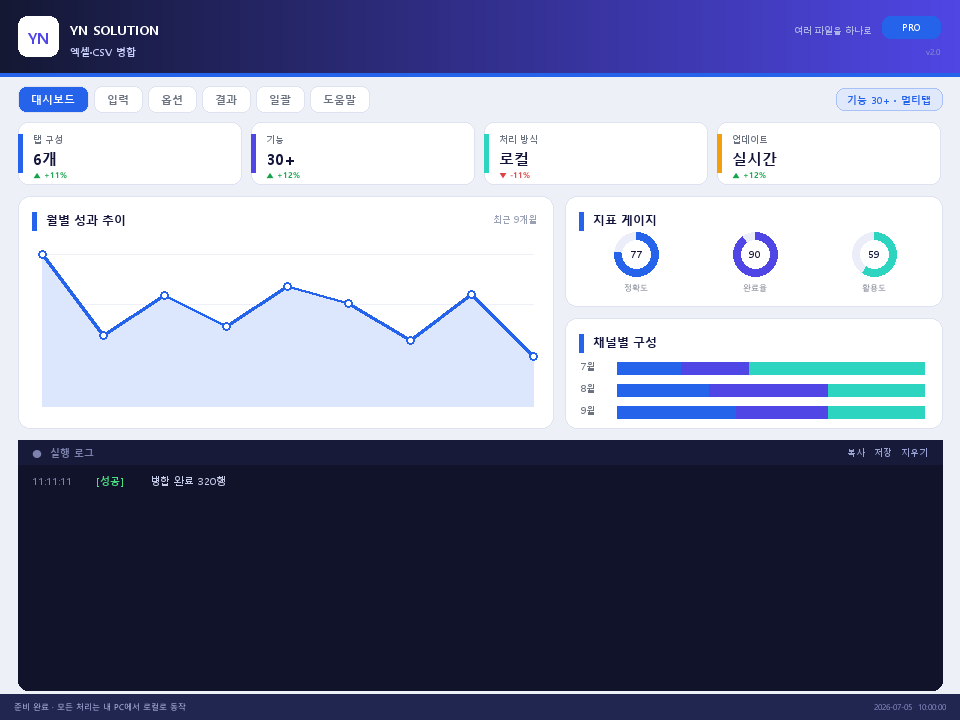Switch to the 입력 tab

pos(118,100)
